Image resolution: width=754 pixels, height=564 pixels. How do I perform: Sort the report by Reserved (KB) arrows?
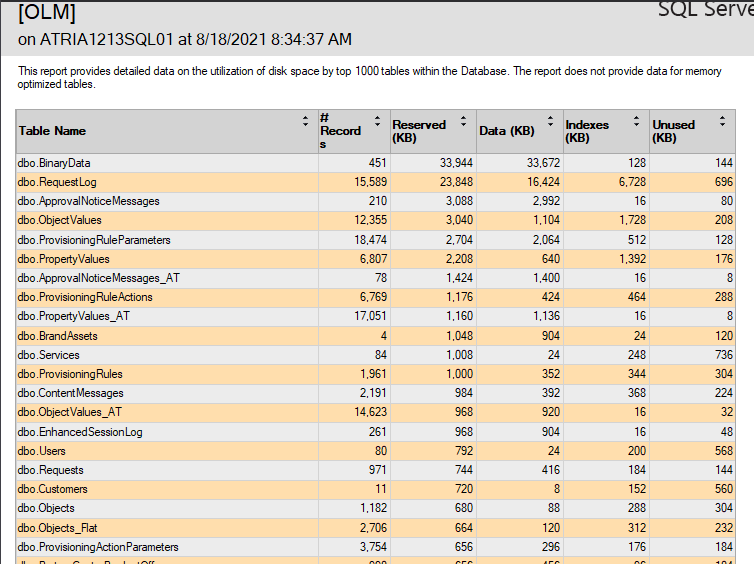(x=463, y=121)
